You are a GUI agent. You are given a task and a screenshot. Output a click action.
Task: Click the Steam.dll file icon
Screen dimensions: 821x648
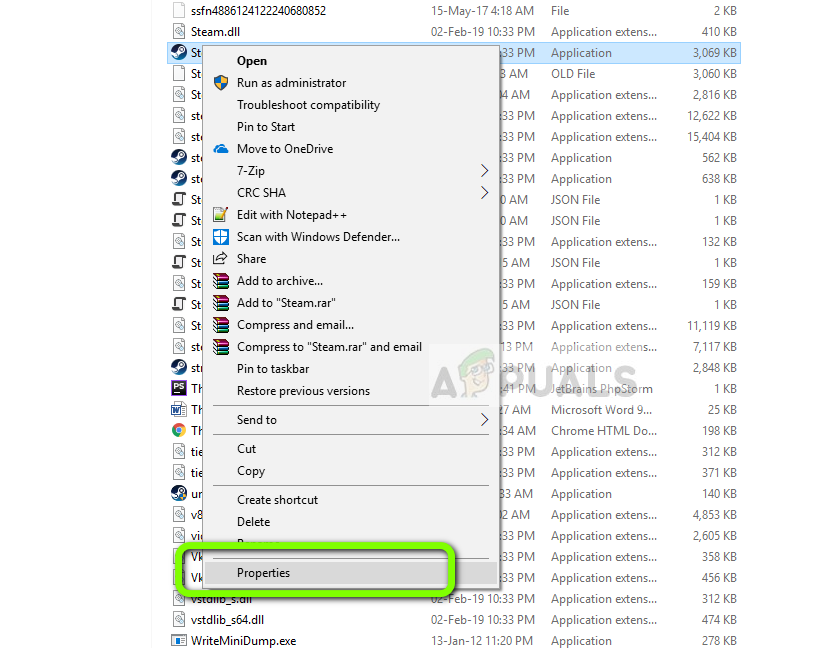coord(179,31)
